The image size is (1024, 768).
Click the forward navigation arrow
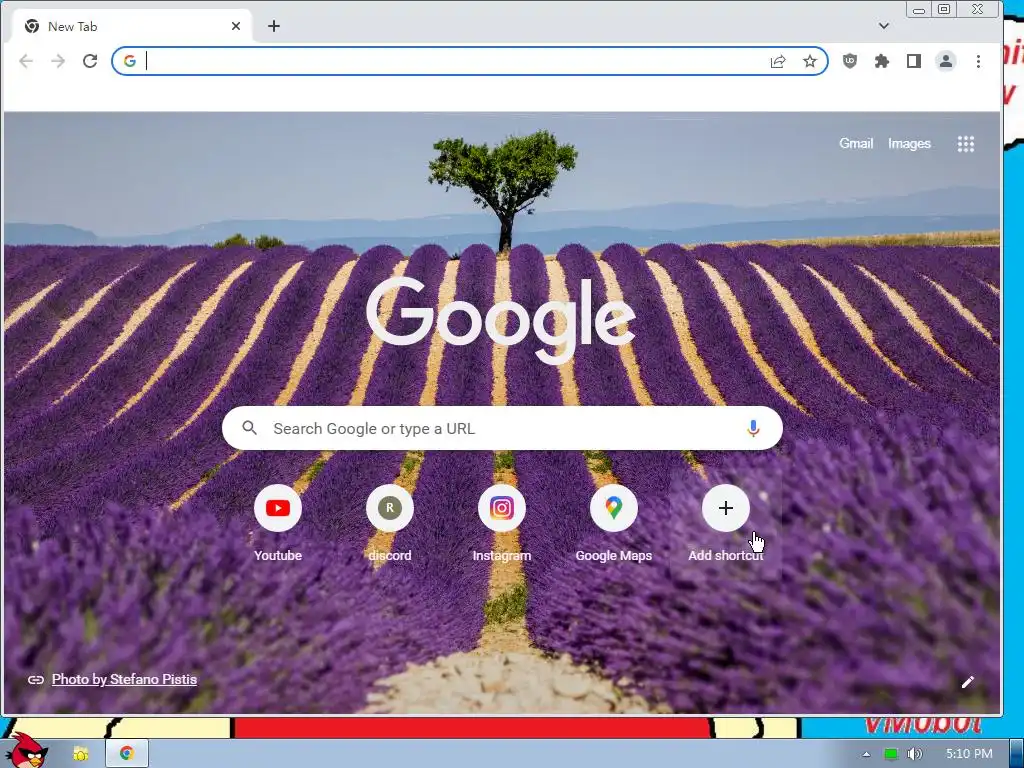58,61
